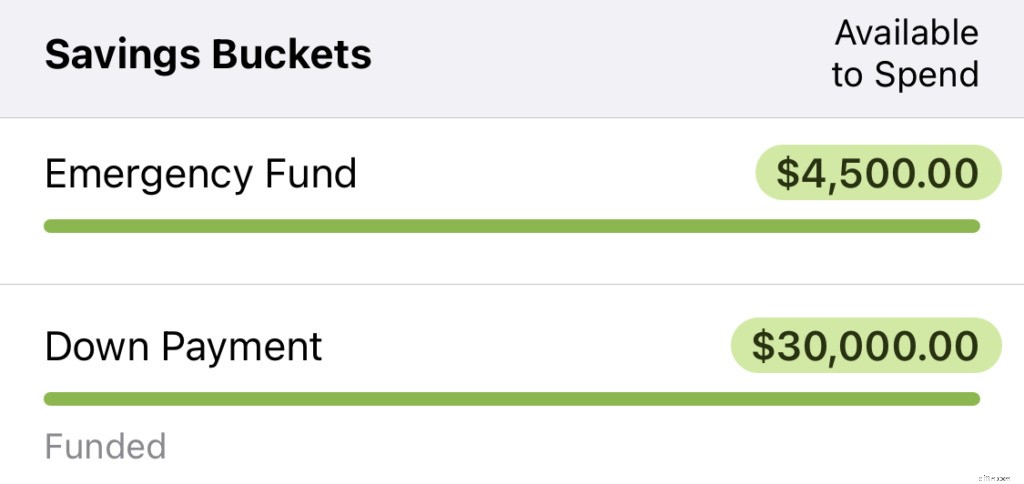Click the dollar sign in the $4,500.00 badge
This screenshot has height=484, width=1024.
(x=789, y=173)
